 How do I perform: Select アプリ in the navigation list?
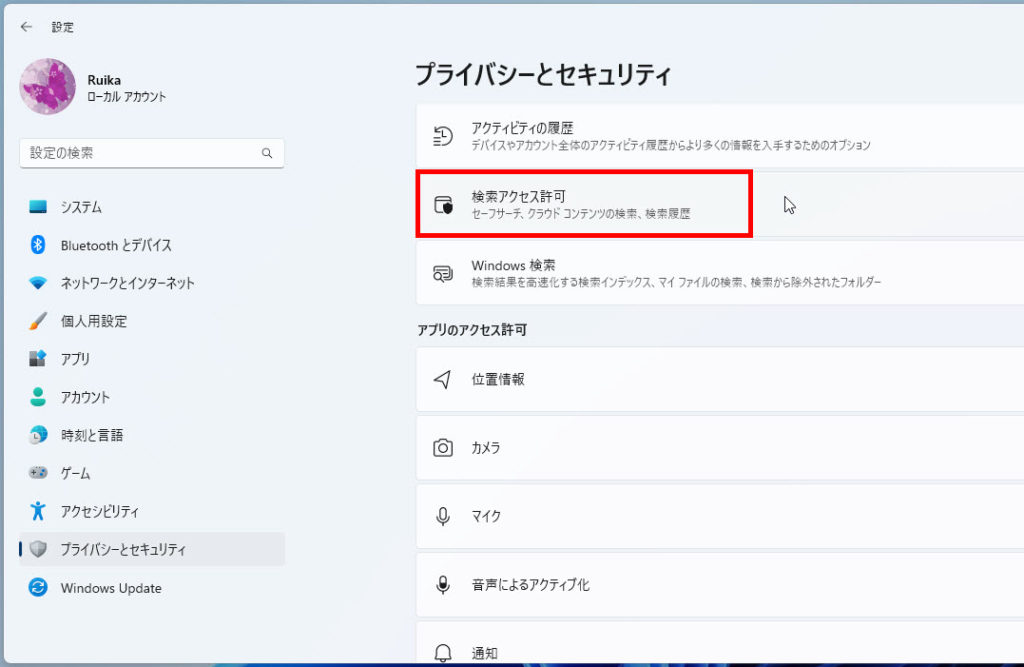tap(75, 359)
